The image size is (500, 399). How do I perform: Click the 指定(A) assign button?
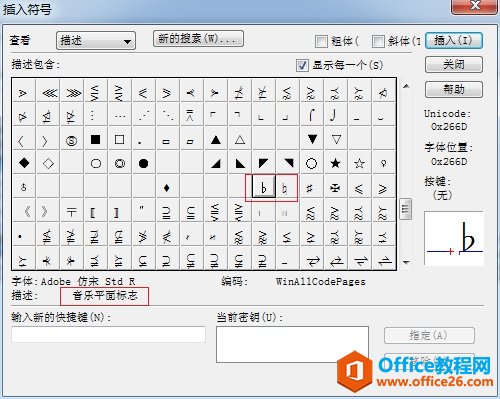click(x=429, y=335)
